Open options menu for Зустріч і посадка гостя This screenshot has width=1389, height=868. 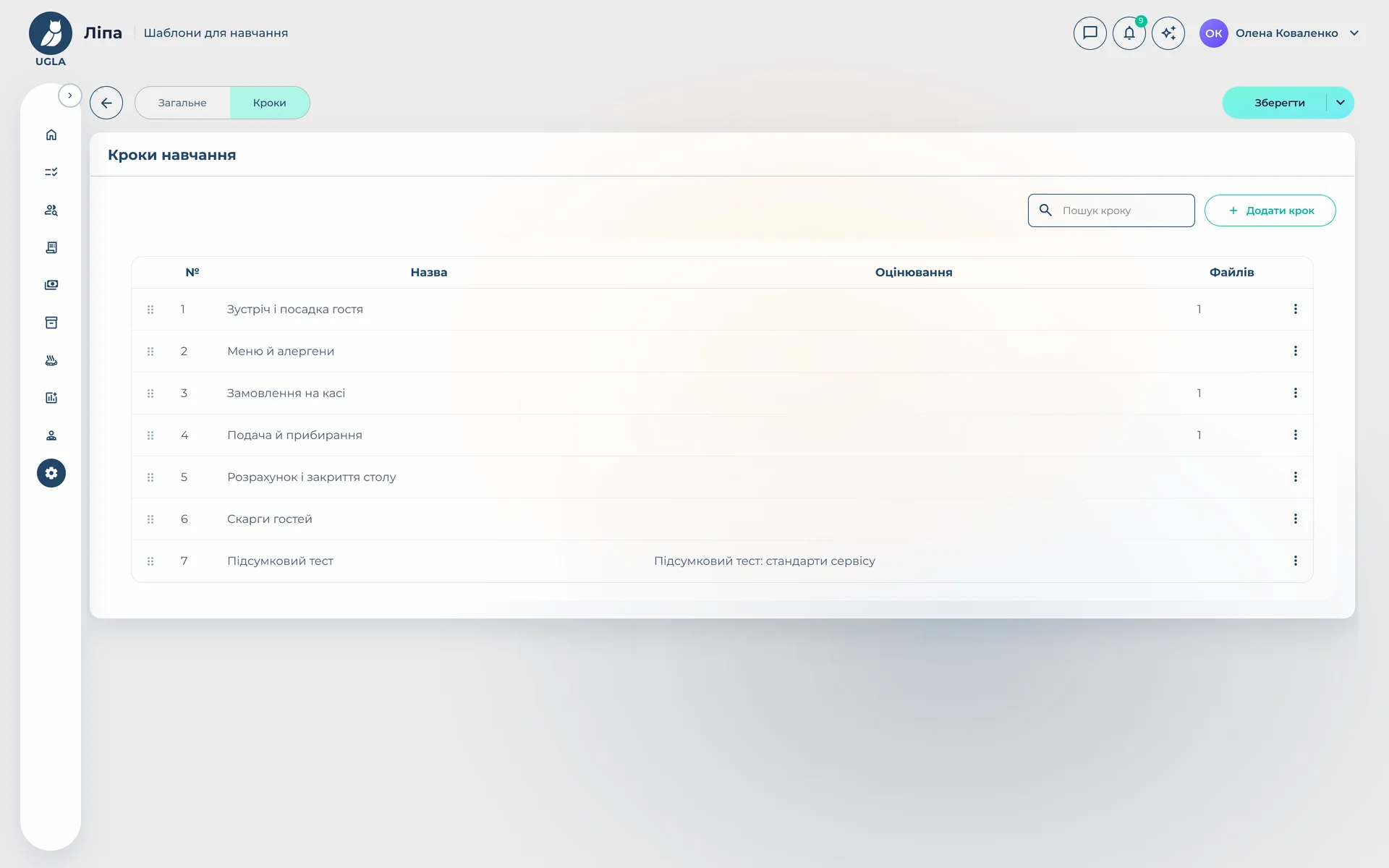1295,310
